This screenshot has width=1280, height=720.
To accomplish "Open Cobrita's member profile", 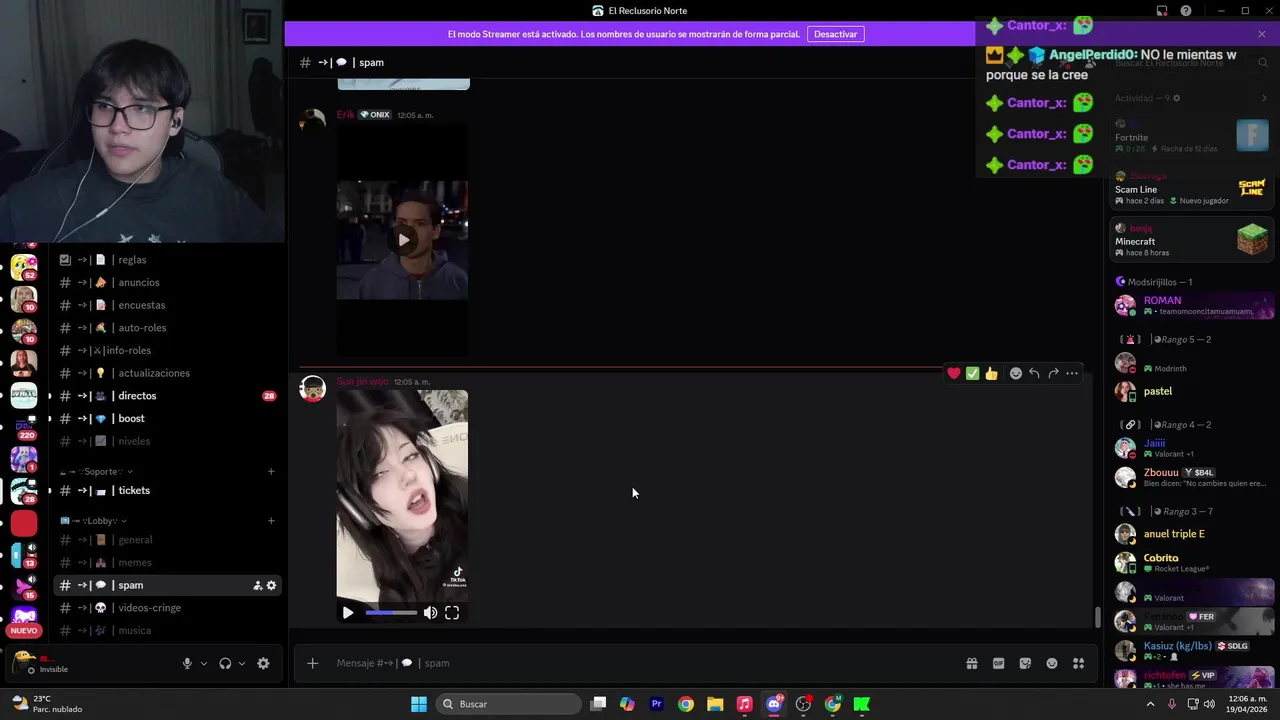I will [x=1192, y=563].
